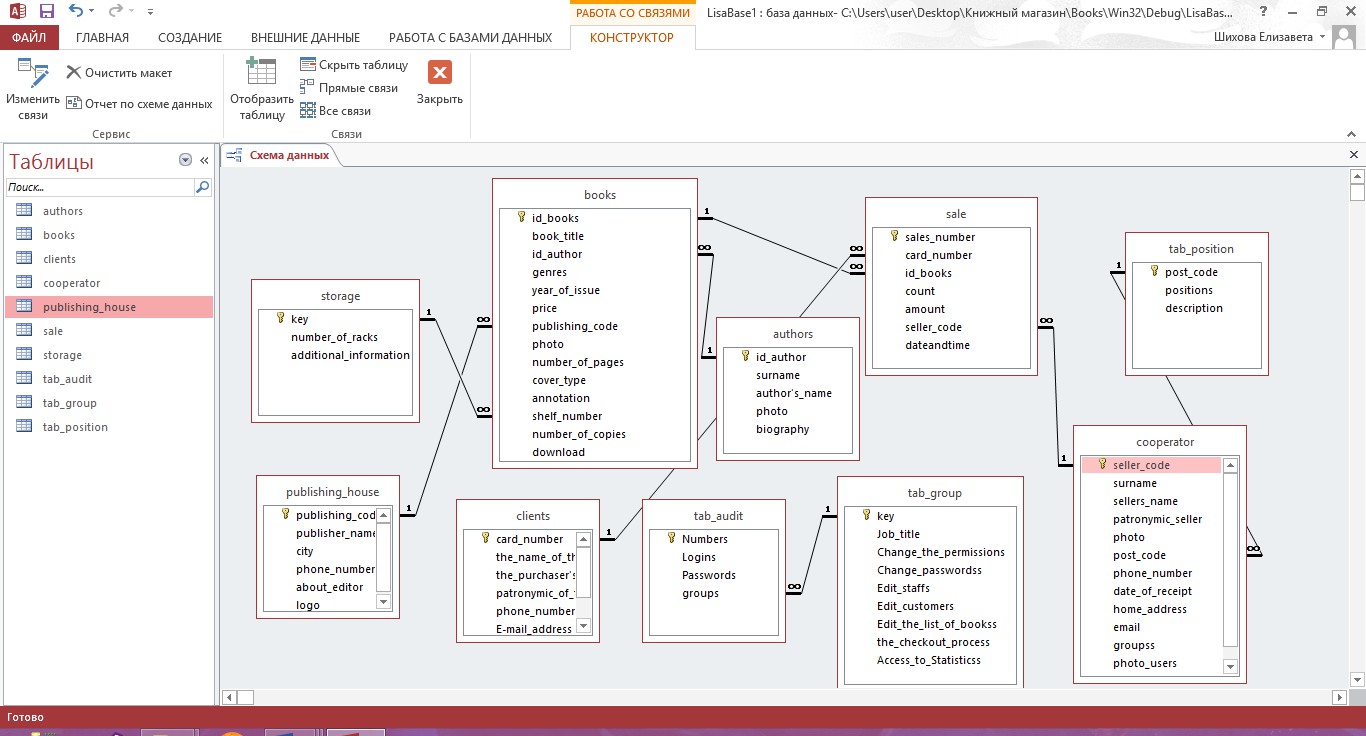Click Clear Layout (Очистить макет)
The width and height of the screenshot is (1366, 736).
coord(119,73)
